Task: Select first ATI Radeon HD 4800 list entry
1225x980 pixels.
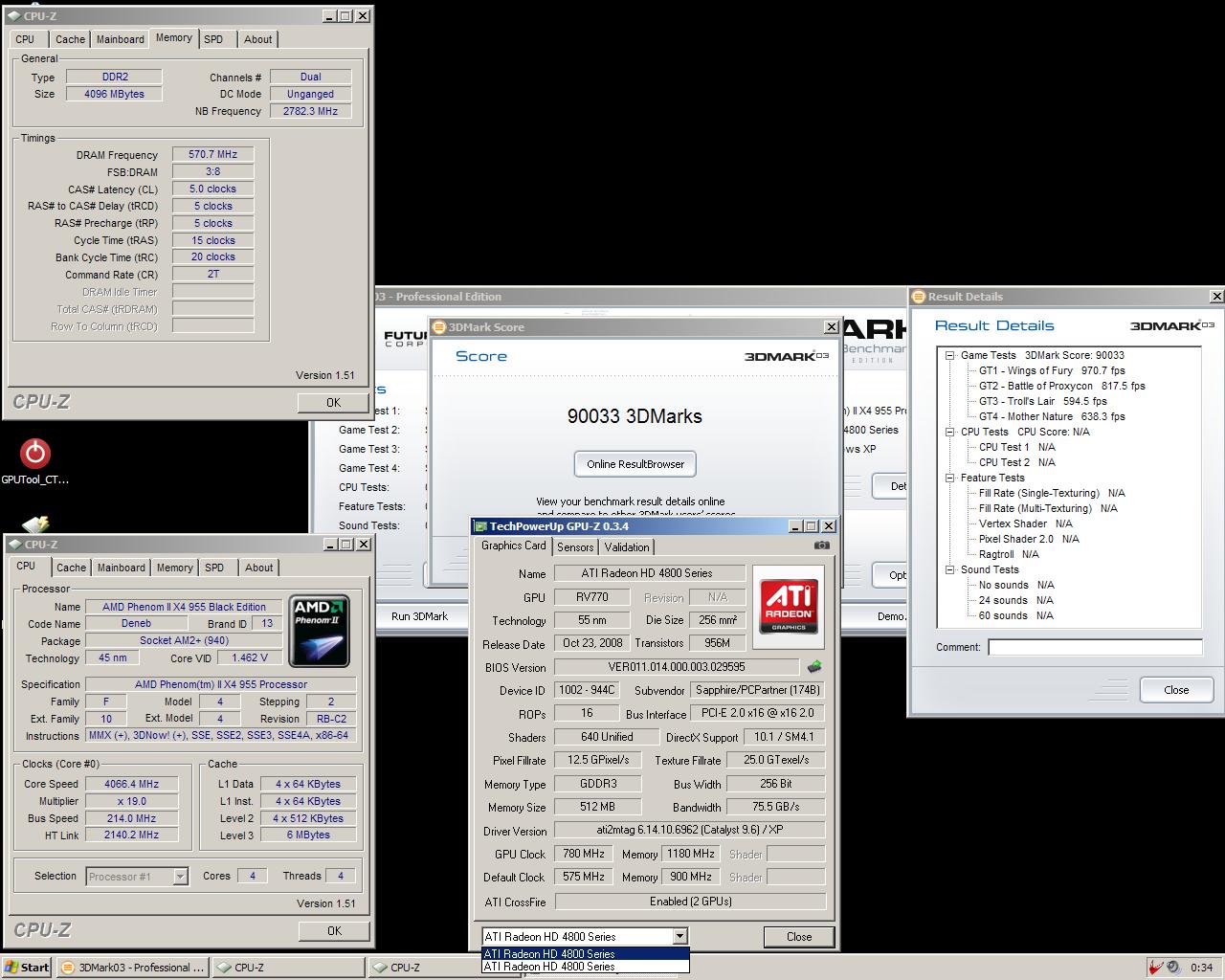Action: (585, 954)
